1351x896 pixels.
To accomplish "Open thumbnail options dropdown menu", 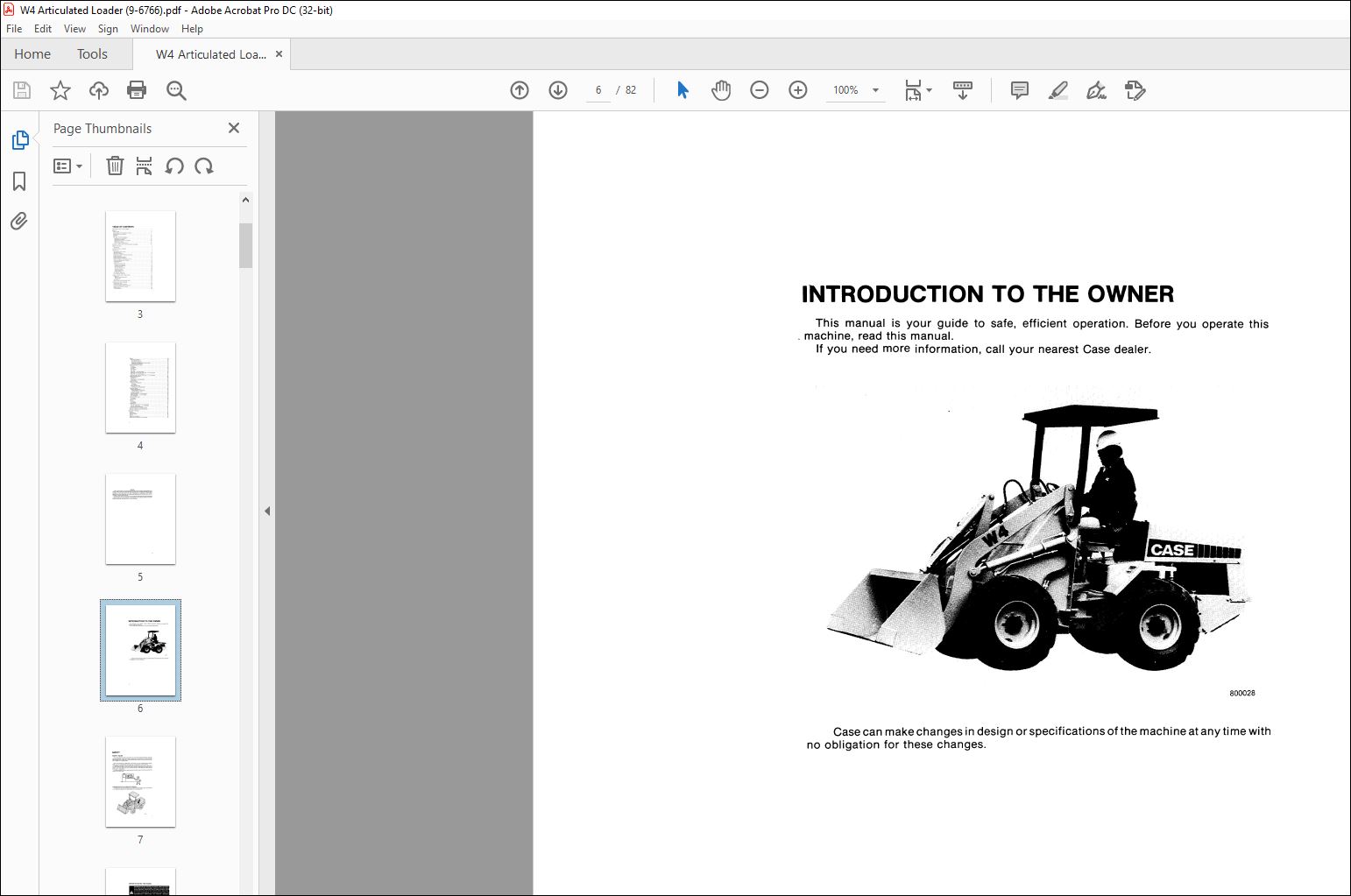I will (68, 166).
